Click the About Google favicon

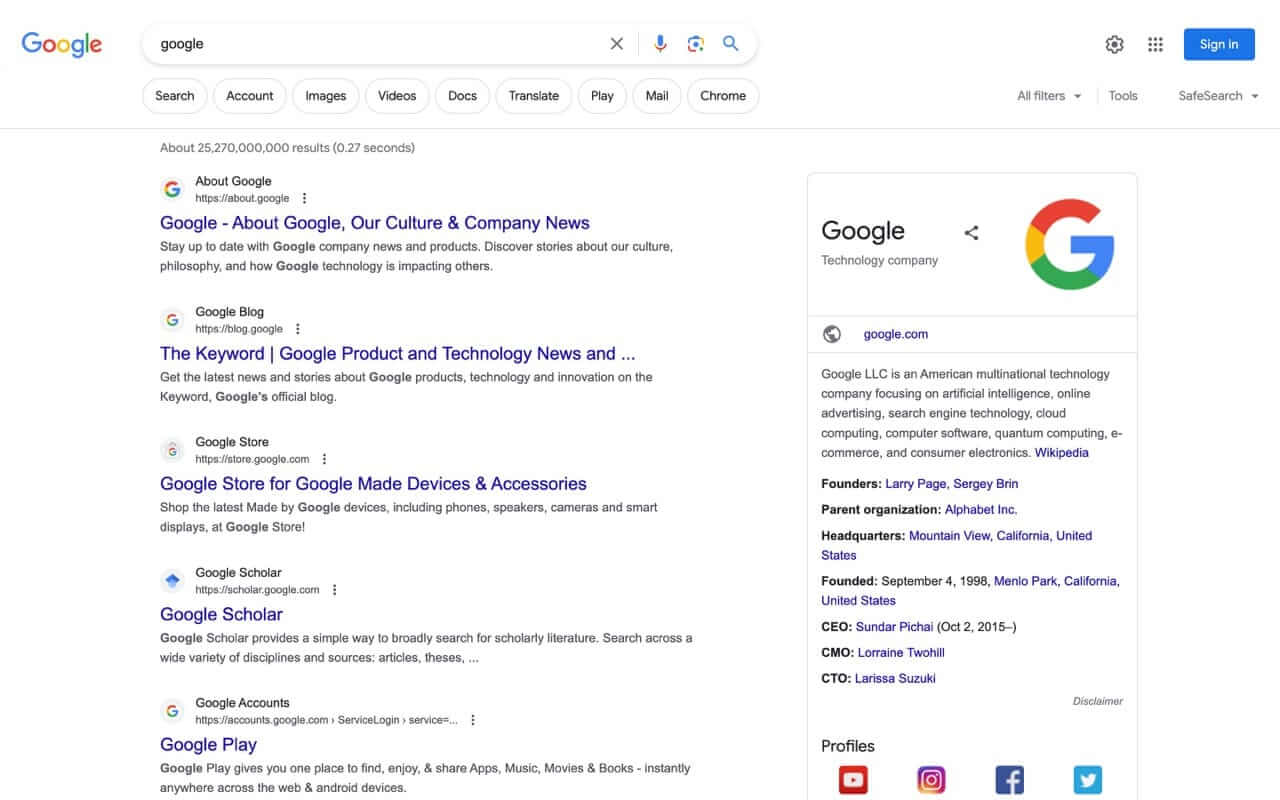173,189
